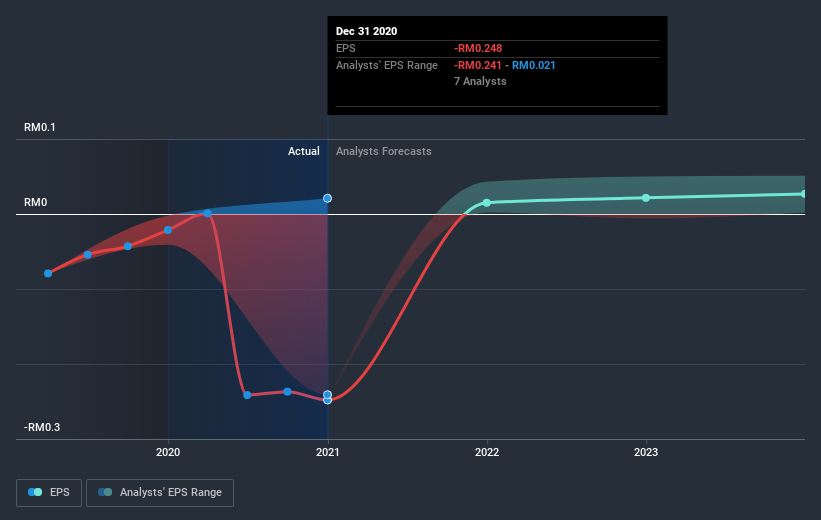Click the -RM0.3 axis label
The height and width of the screenshot is (520, 821).
pyautogui.click(x=42, y=427)
